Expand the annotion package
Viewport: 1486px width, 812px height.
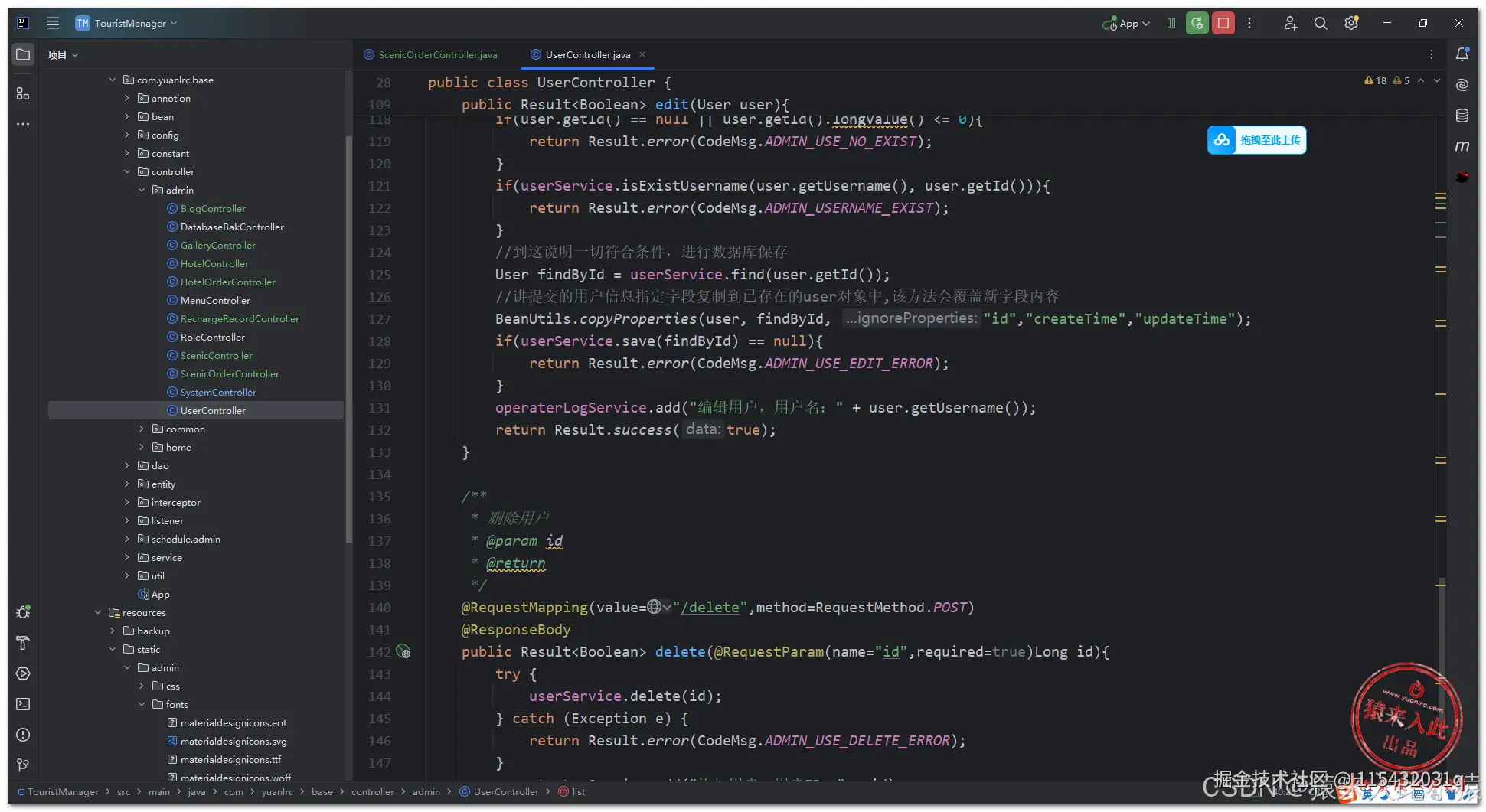click(127, 98)
